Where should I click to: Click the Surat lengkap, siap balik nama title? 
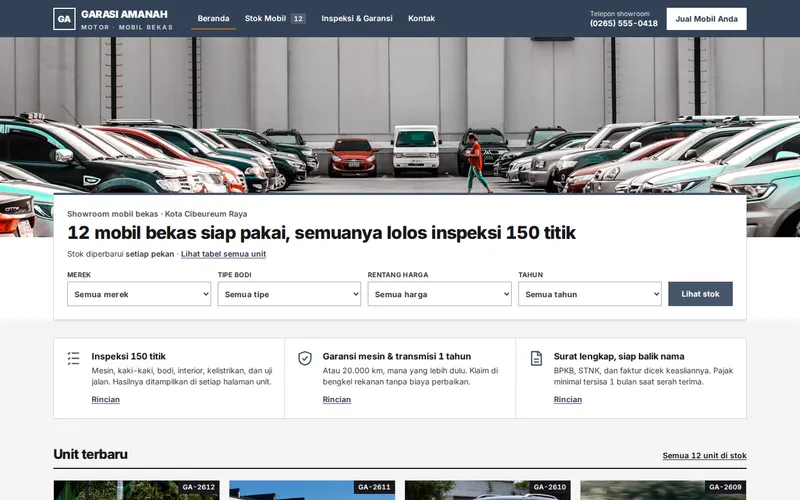pos(619,356)
